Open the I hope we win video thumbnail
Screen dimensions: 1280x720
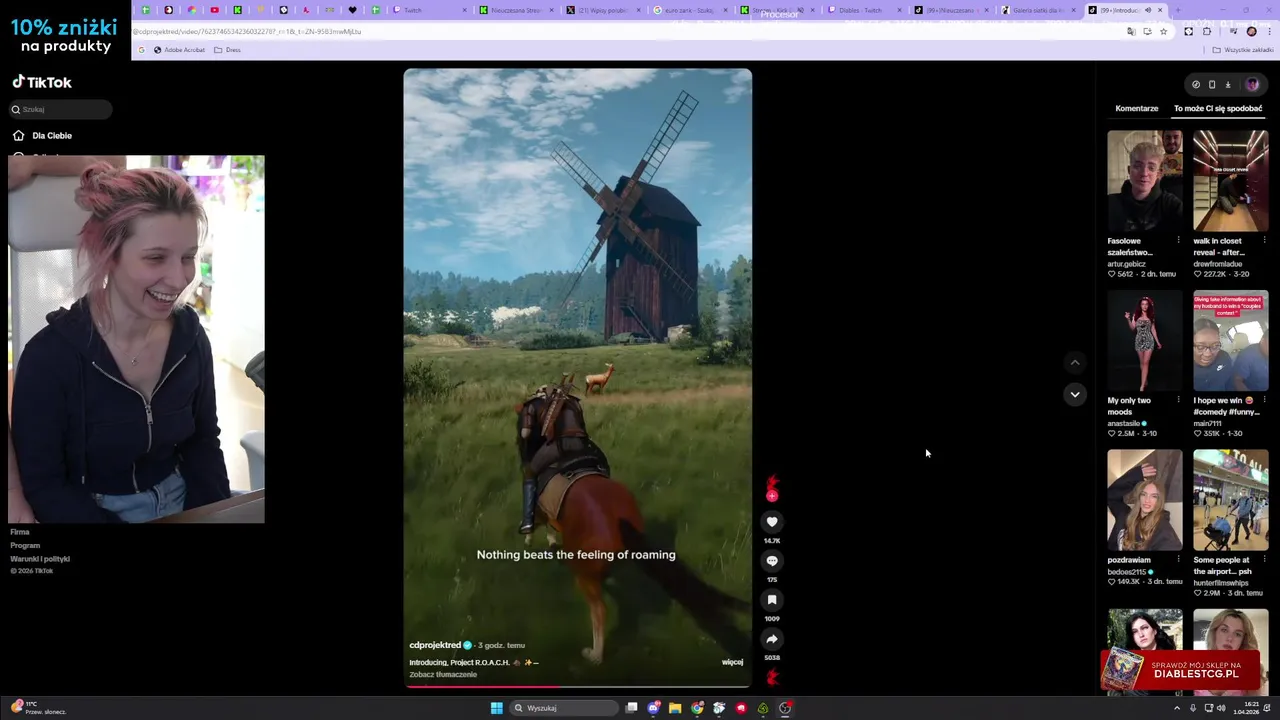[x=1230, y=340]
